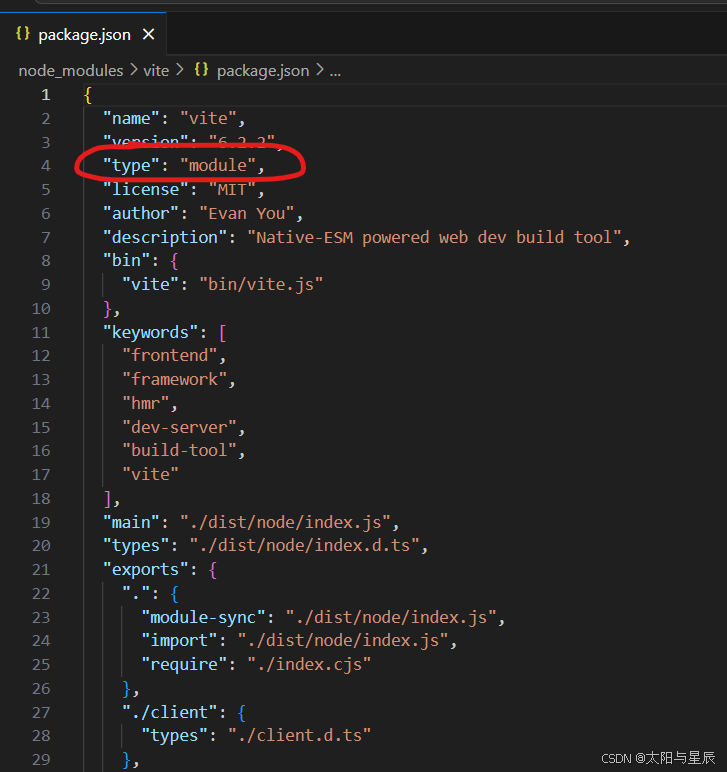Expand the chevron after node_modules breadcrumb
The image size is (727, 772).
(x=133, y=70)
